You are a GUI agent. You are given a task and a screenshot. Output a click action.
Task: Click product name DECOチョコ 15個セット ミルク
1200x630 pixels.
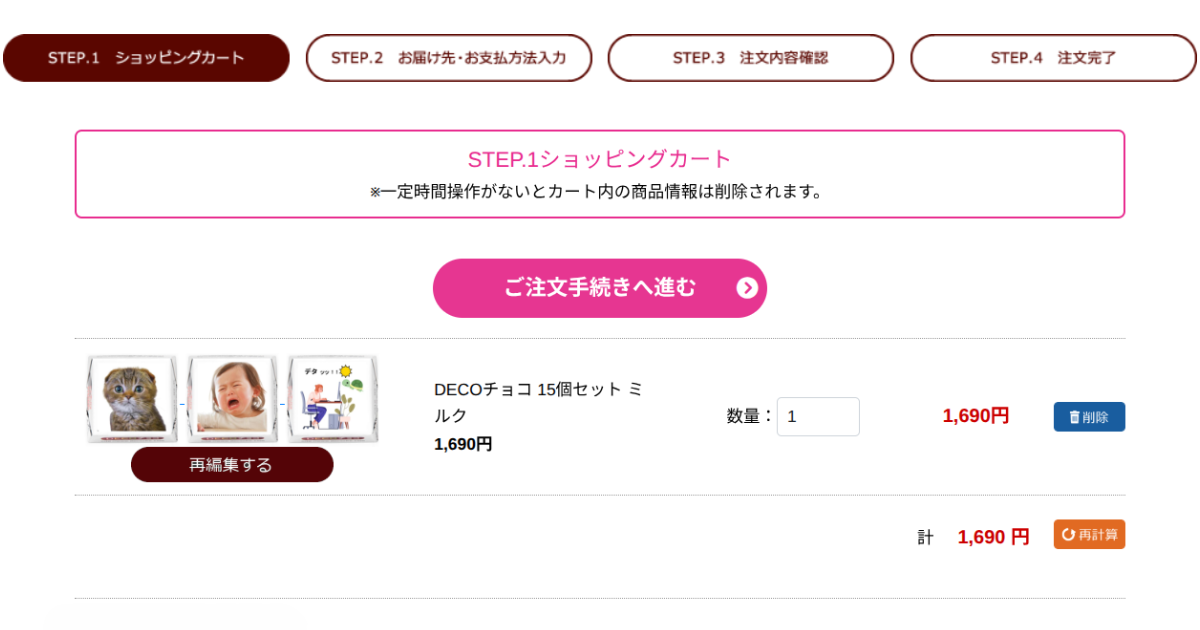click(538, 402)
